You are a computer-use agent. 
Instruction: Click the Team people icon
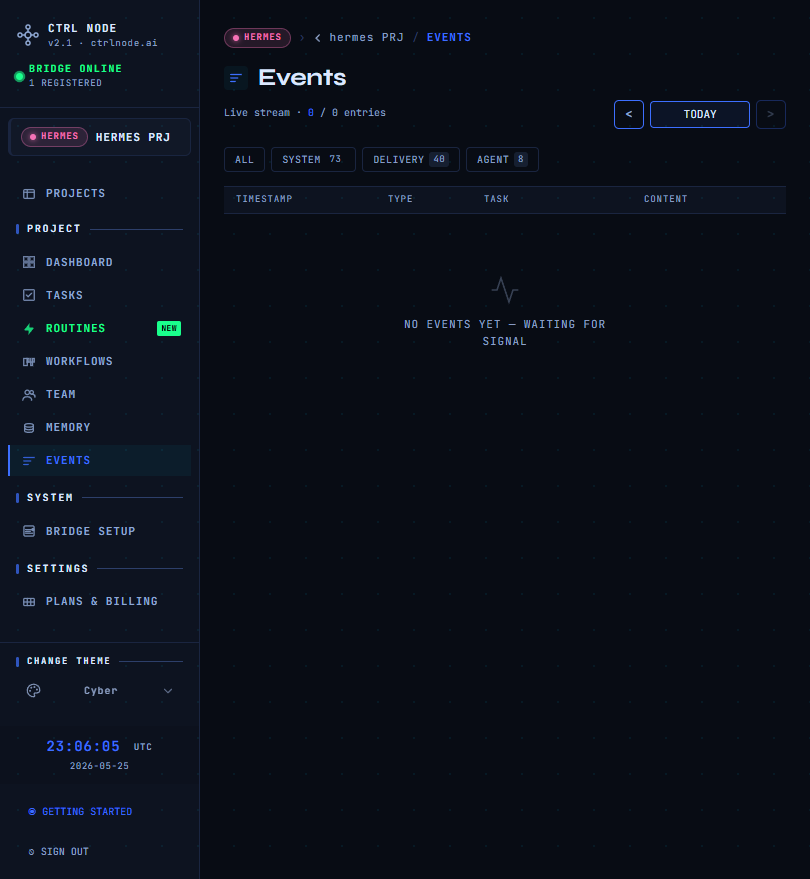29,395
